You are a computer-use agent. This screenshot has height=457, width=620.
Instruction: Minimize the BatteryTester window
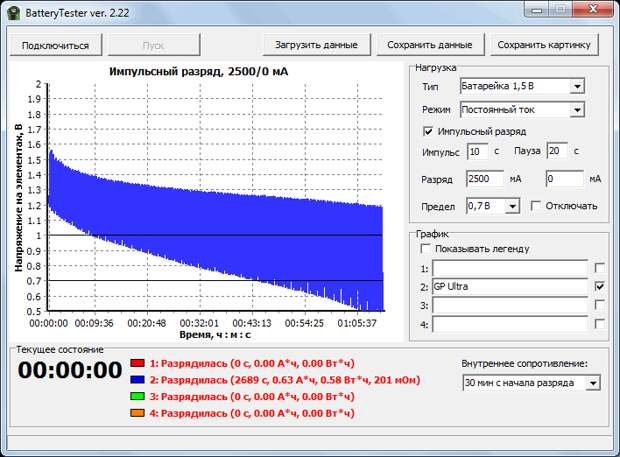537,9
